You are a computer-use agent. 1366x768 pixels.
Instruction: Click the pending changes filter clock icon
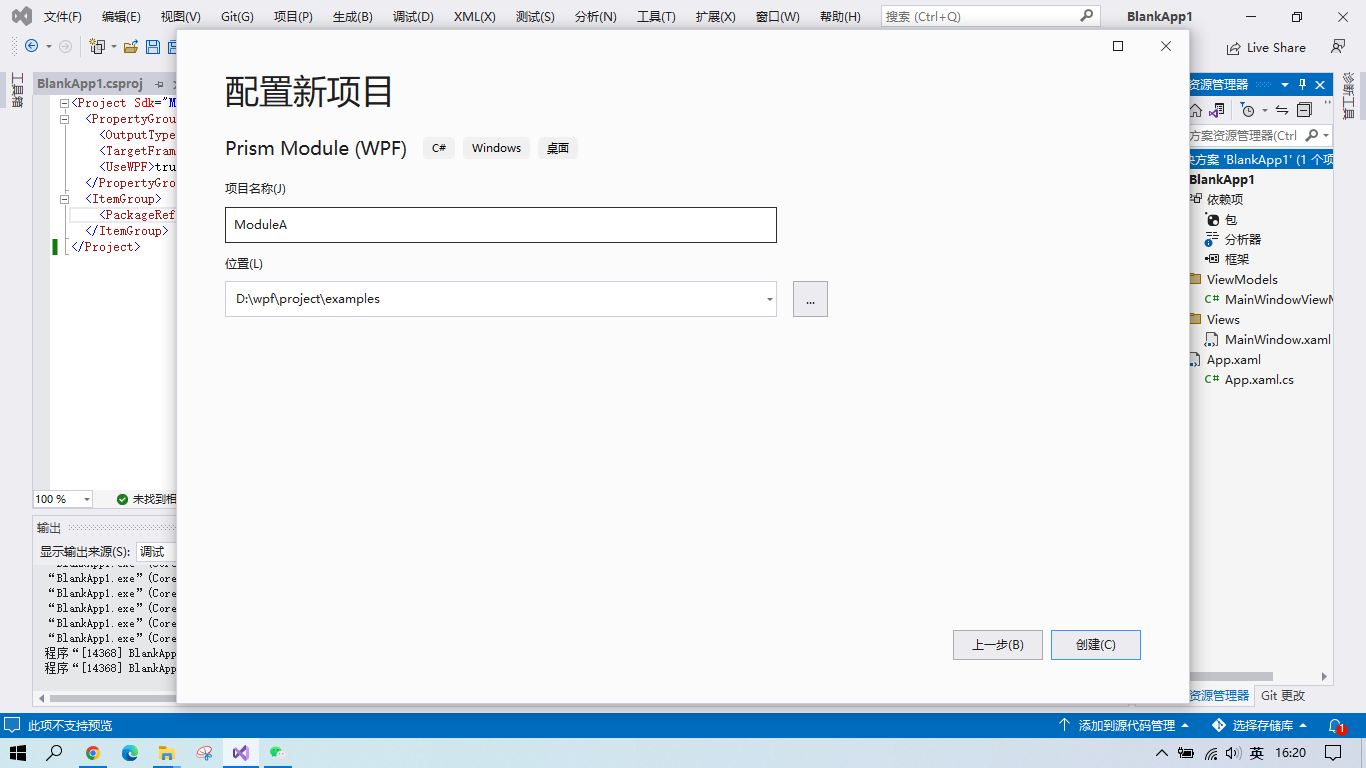1247,110
